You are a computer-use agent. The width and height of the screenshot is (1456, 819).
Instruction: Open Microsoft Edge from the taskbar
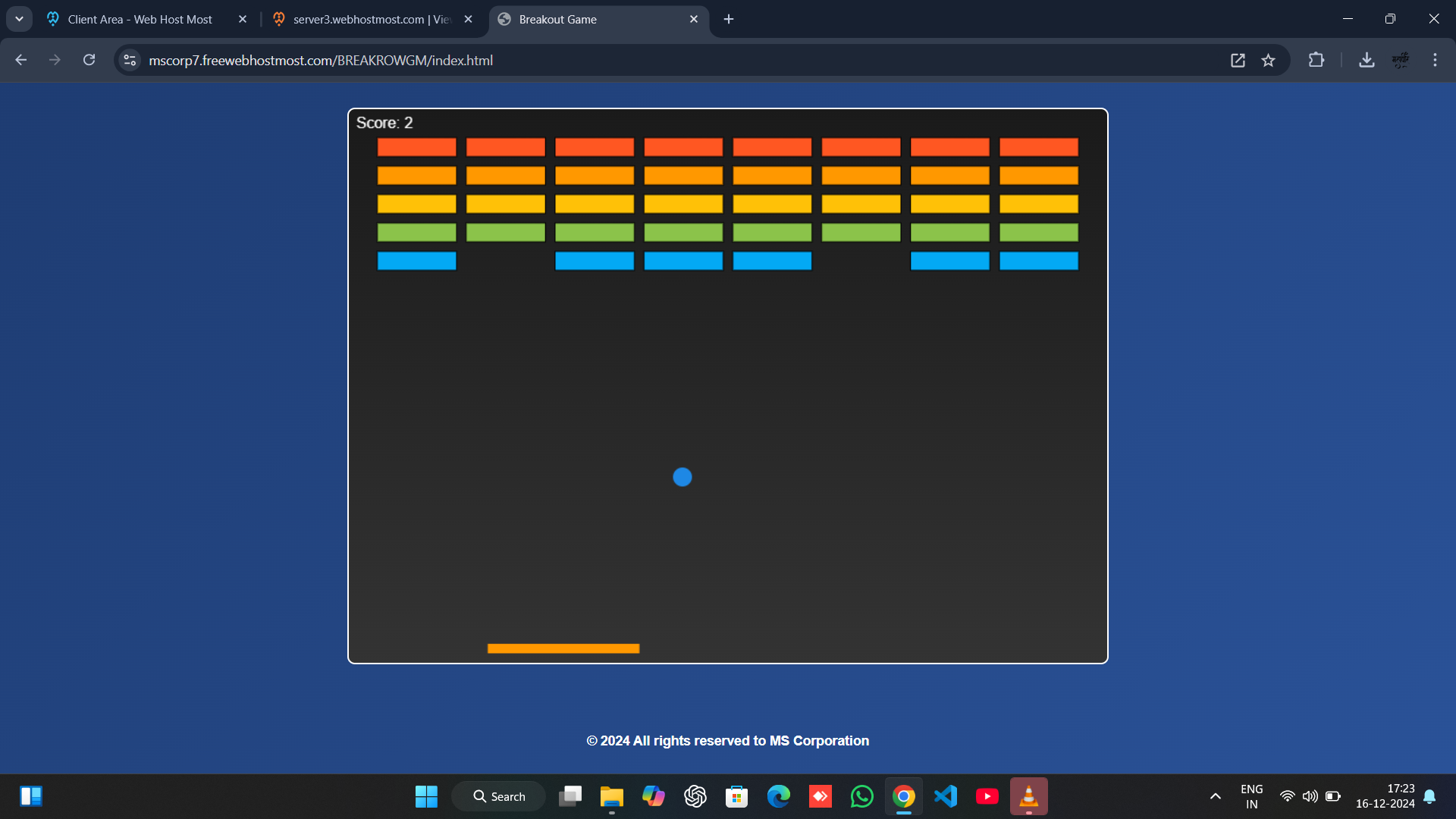coord(779,796)
